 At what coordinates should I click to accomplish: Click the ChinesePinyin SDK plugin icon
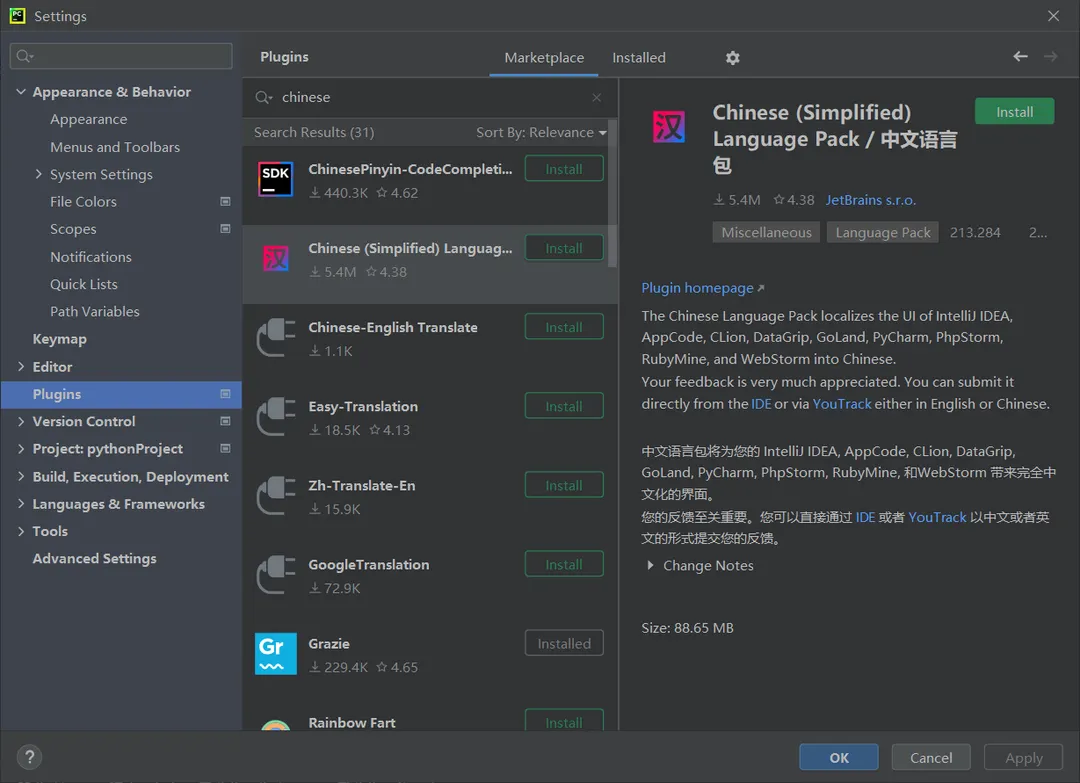tap(276, 179)
